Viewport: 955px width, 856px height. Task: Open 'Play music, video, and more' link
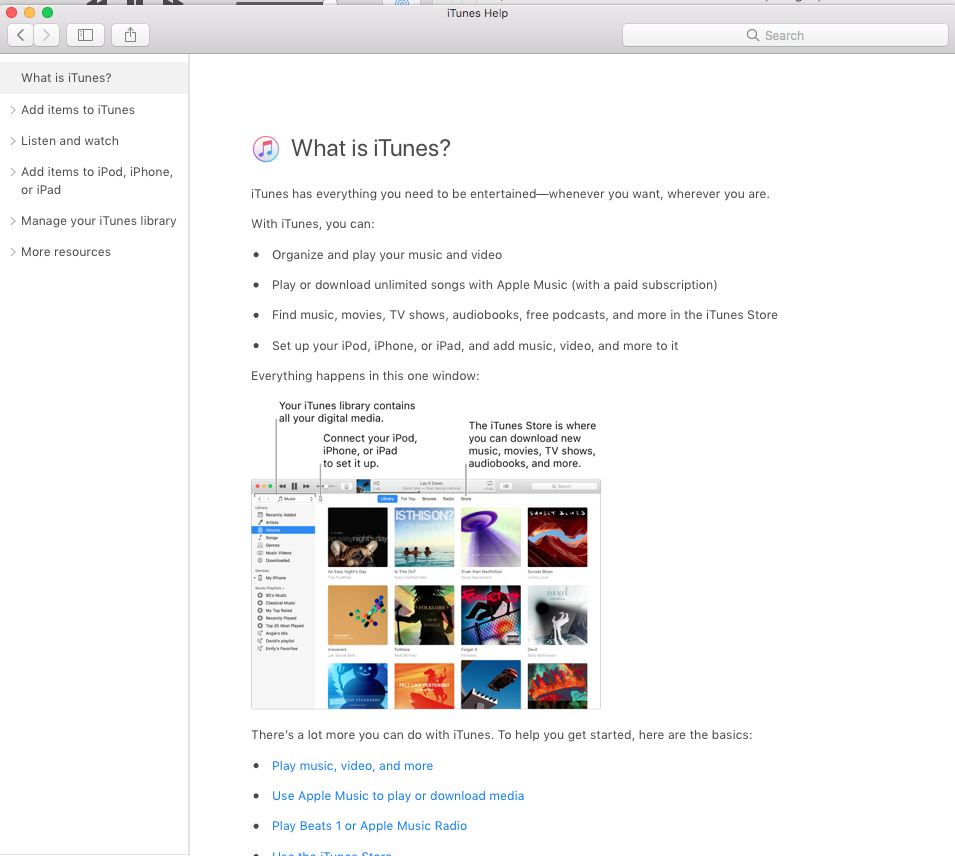[x=352, y=766]
